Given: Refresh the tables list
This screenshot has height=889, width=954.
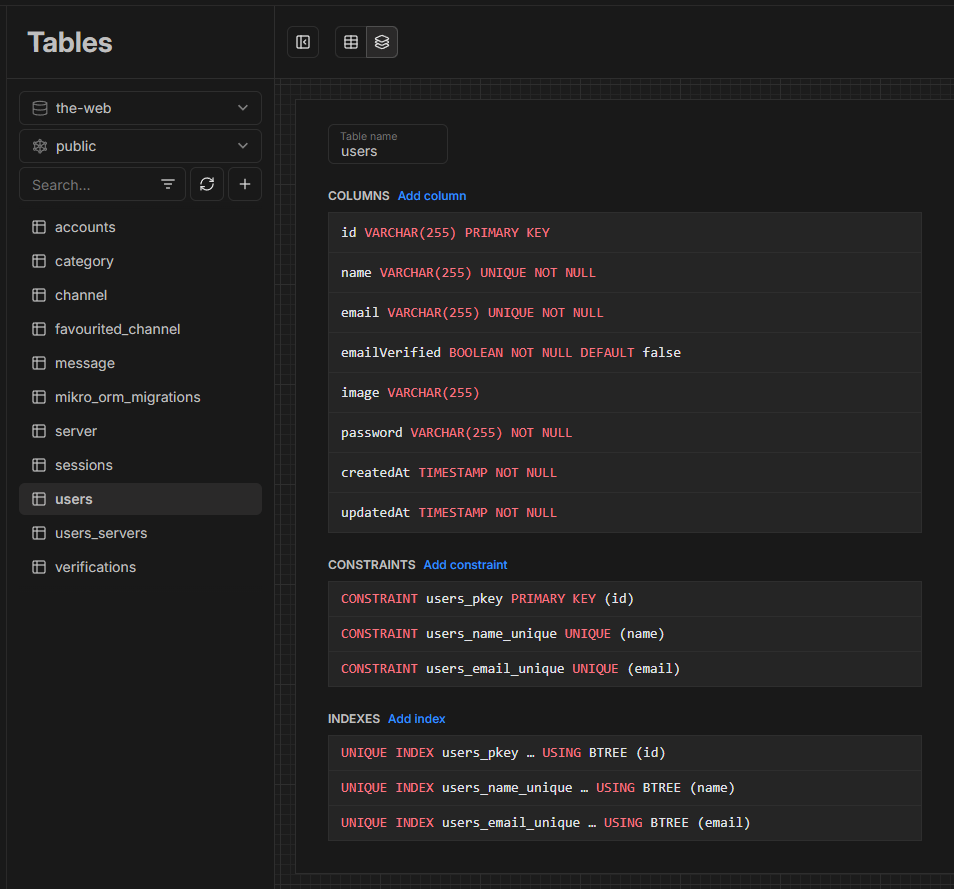Looking at the screenshot, I should click(207, 185).
